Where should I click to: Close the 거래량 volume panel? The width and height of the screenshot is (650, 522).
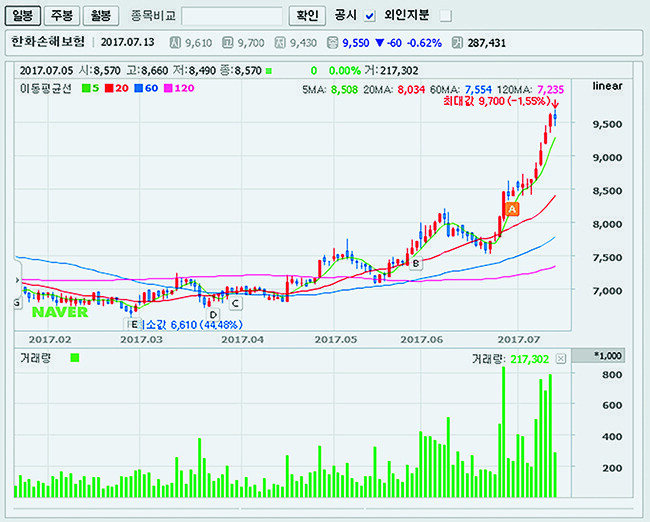click(x=560, y=359)
